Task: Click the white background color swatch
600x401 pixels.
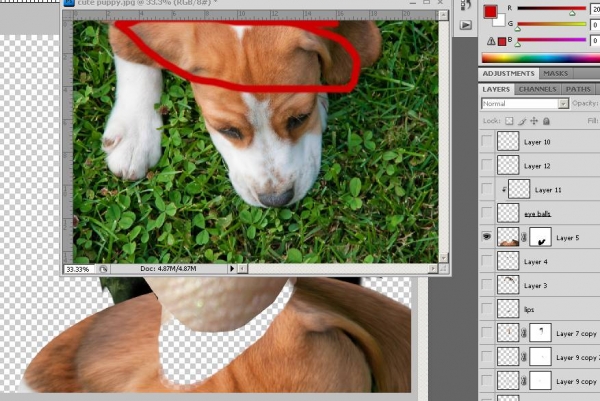Action: [501, 21]
